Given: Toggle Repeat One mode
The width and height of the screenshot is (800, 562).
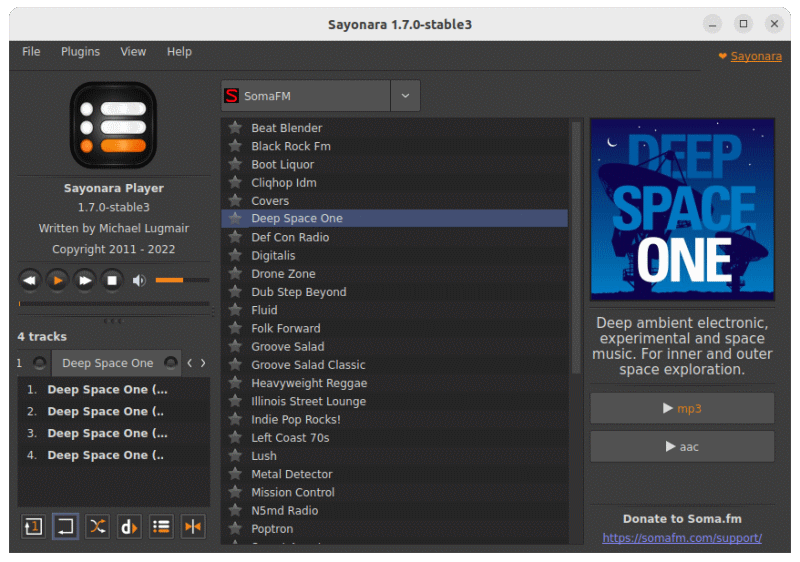Looking at the screenshot, I should 33,526.
